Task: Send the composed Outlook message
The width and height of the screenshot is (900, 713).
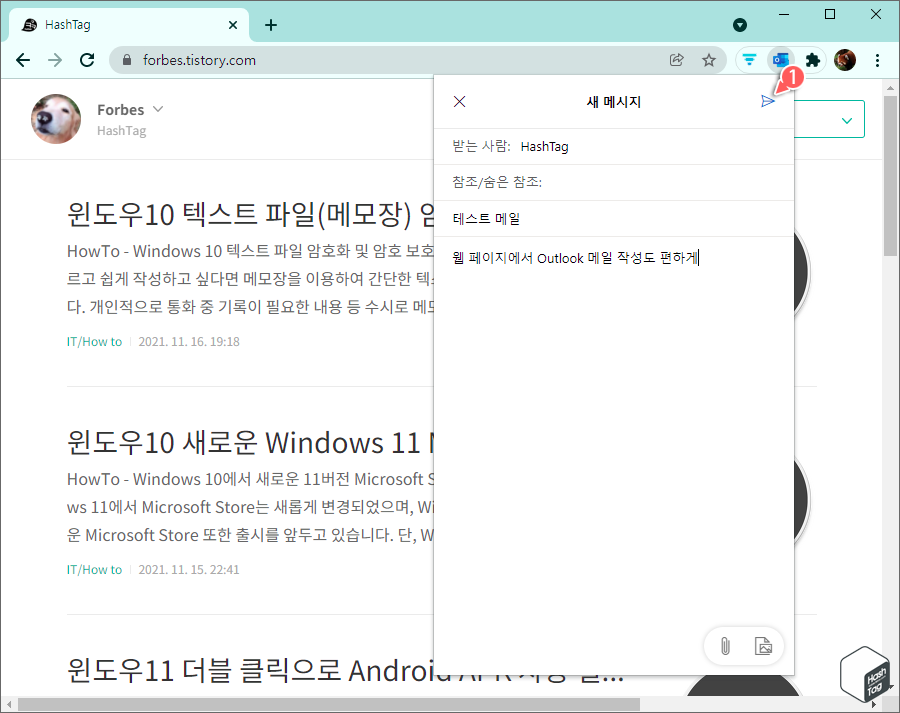Action: tap(769, 100)
